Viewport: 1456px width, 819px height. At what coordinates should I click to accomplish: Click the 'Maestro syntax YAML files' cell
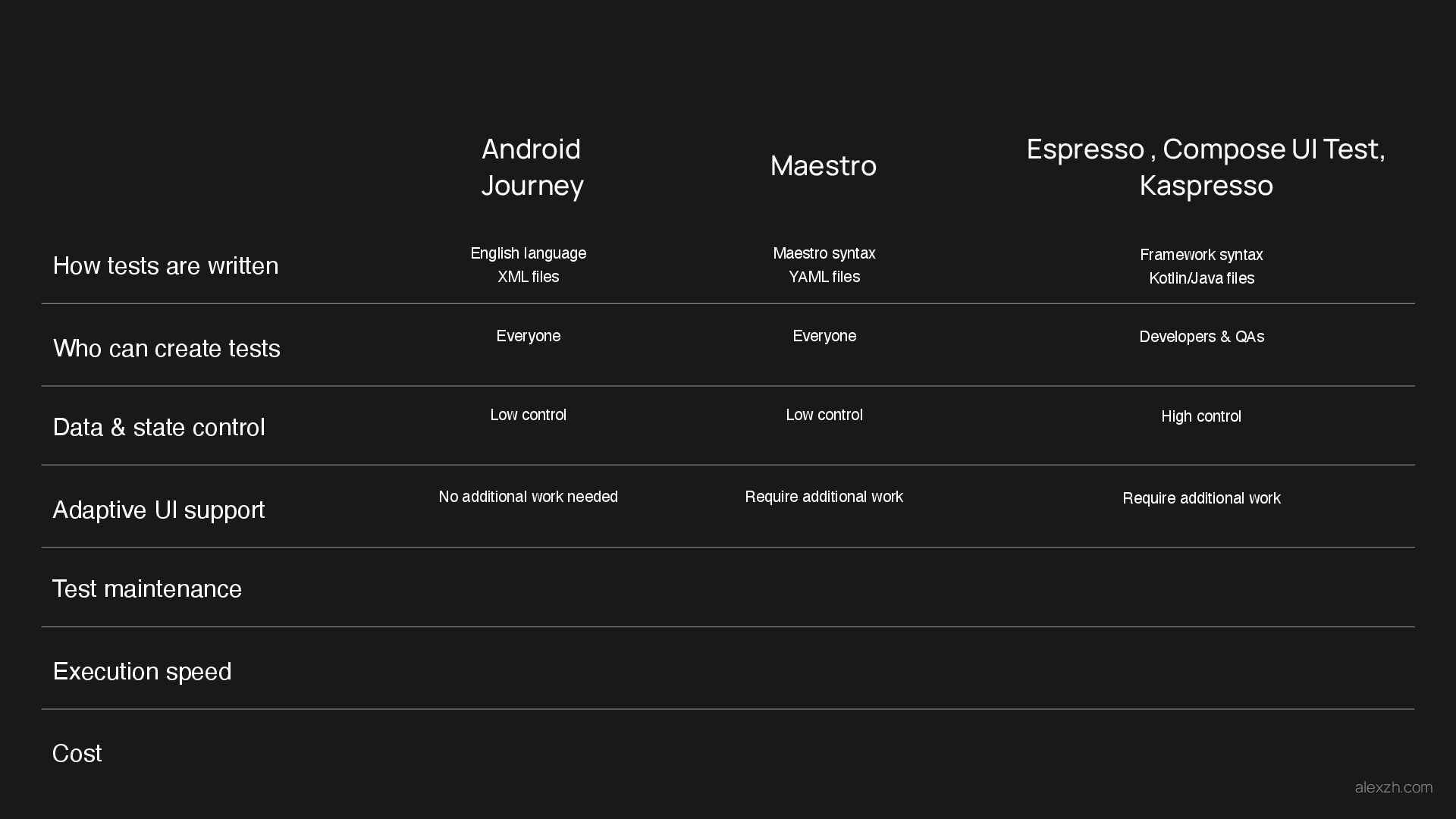824,265
